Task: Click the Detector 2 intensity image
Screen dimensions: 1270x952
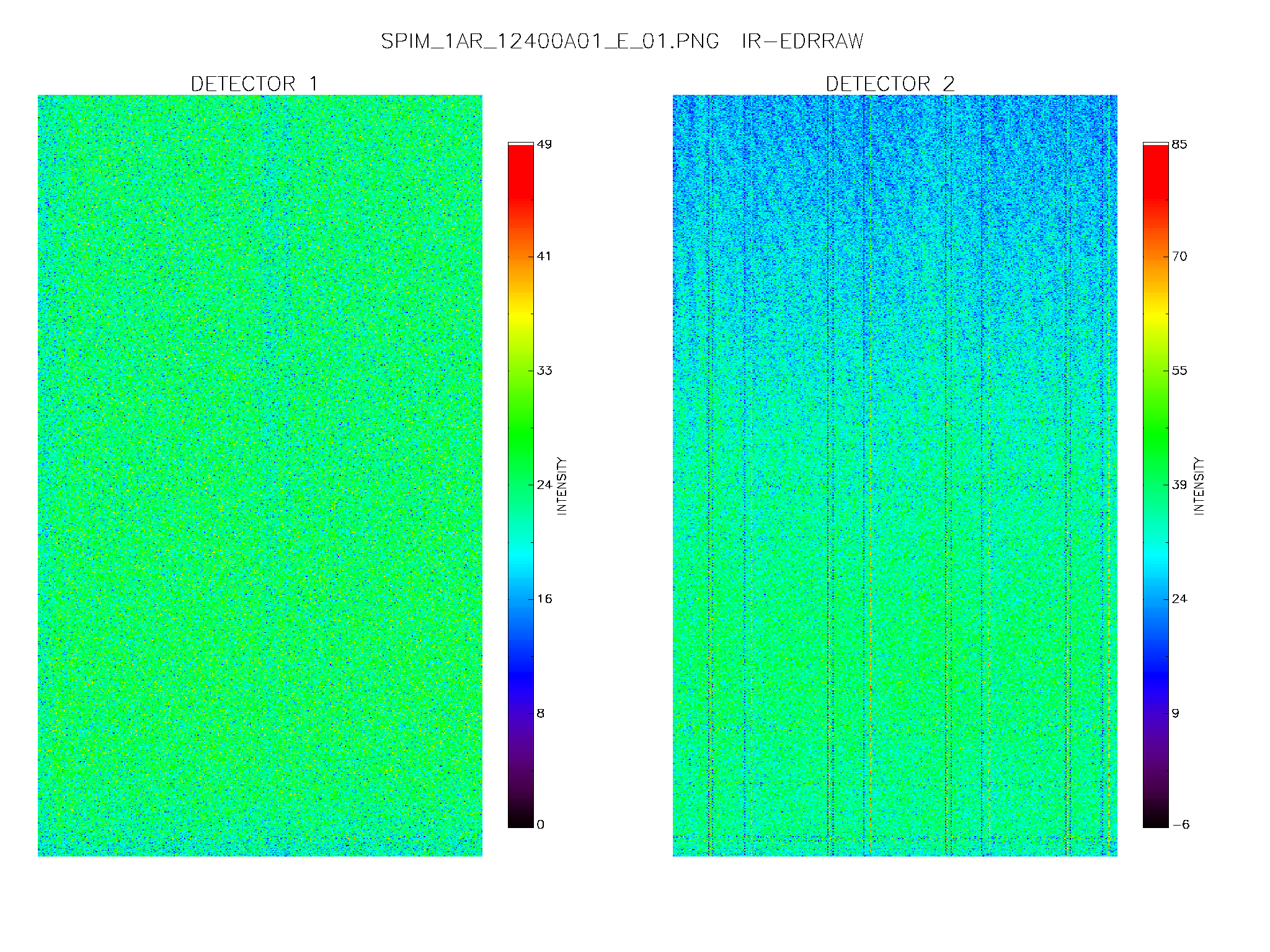Action: point(895,475)
